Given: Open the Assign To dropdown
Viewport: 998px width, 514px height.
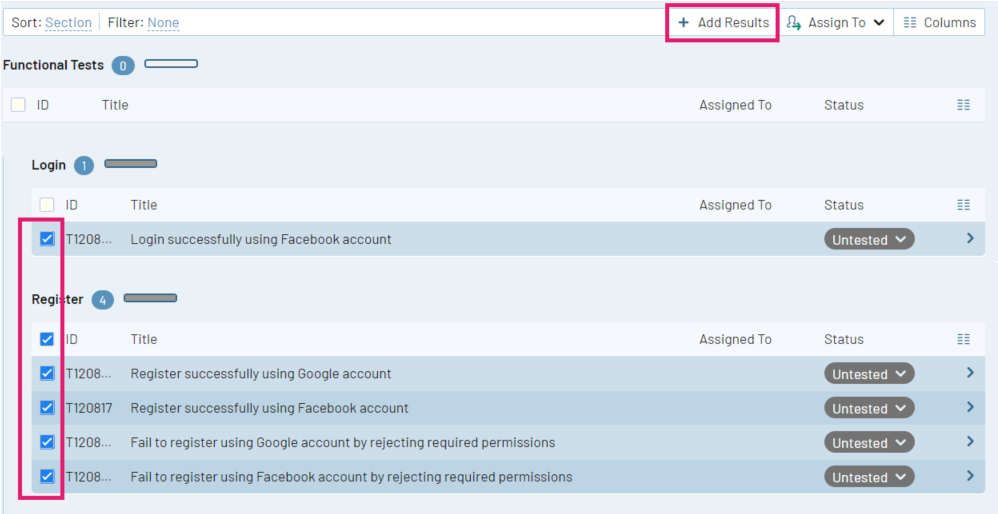Looking at the screenshot, I should [835, 22].
